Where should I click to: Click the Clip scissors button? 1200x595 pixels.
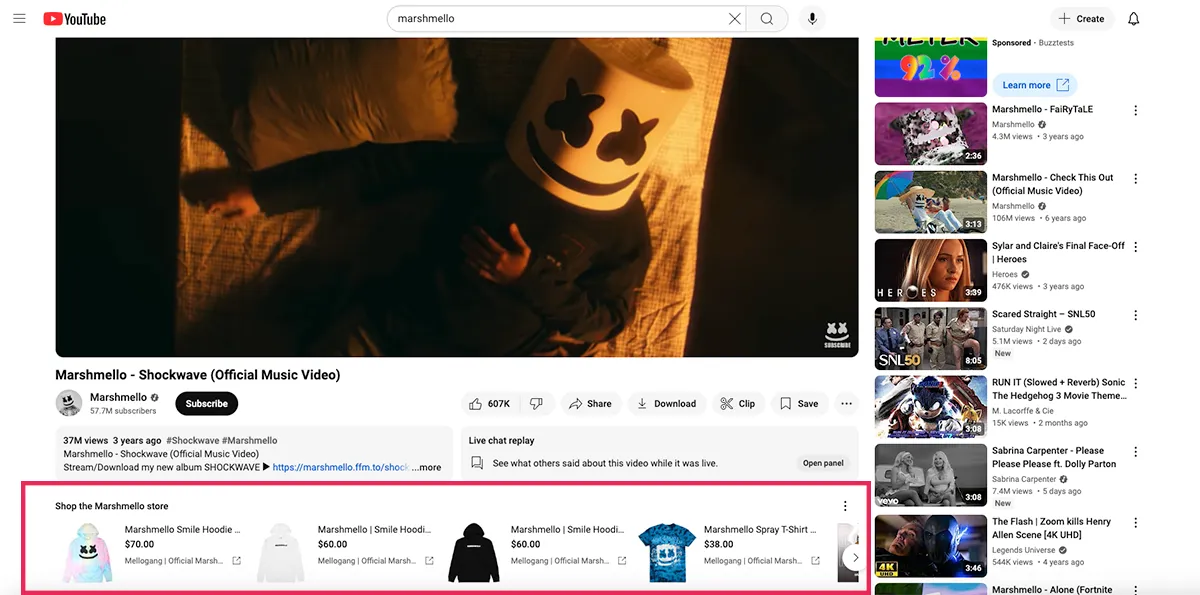point(737,404)
